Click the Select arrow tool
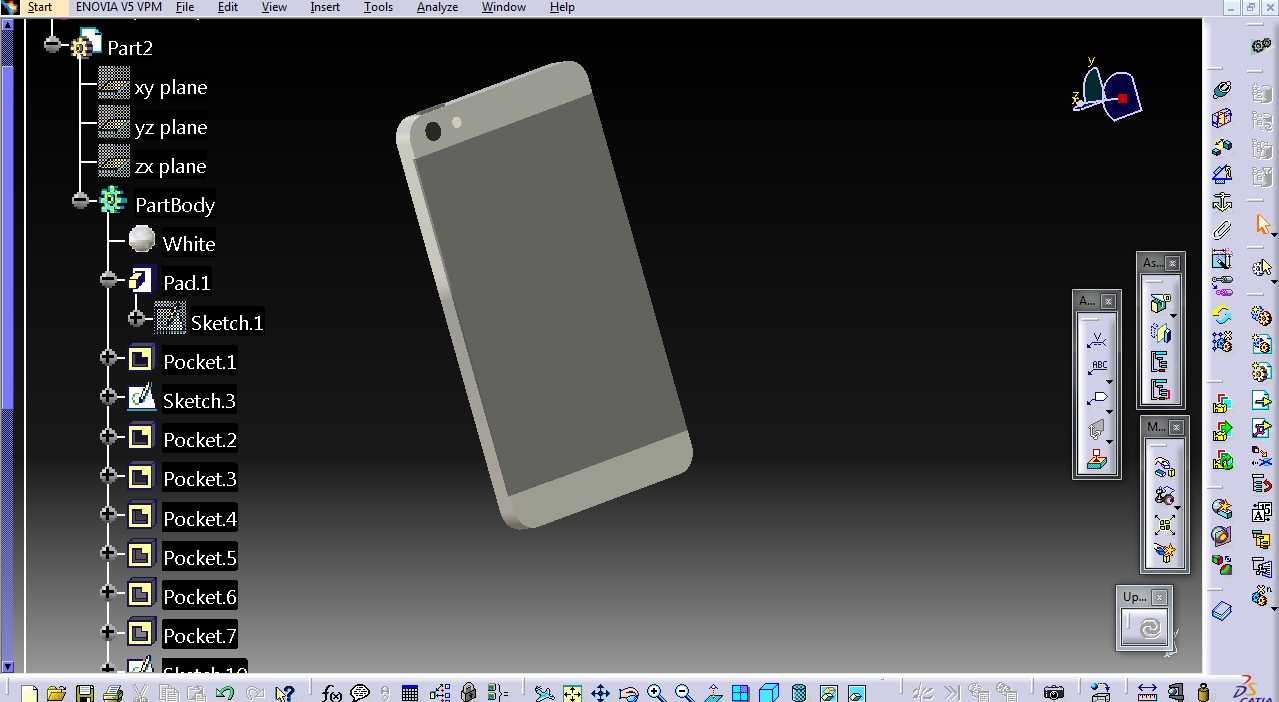This screenshot has width=1279, height=702. (x=1262, y=226)
